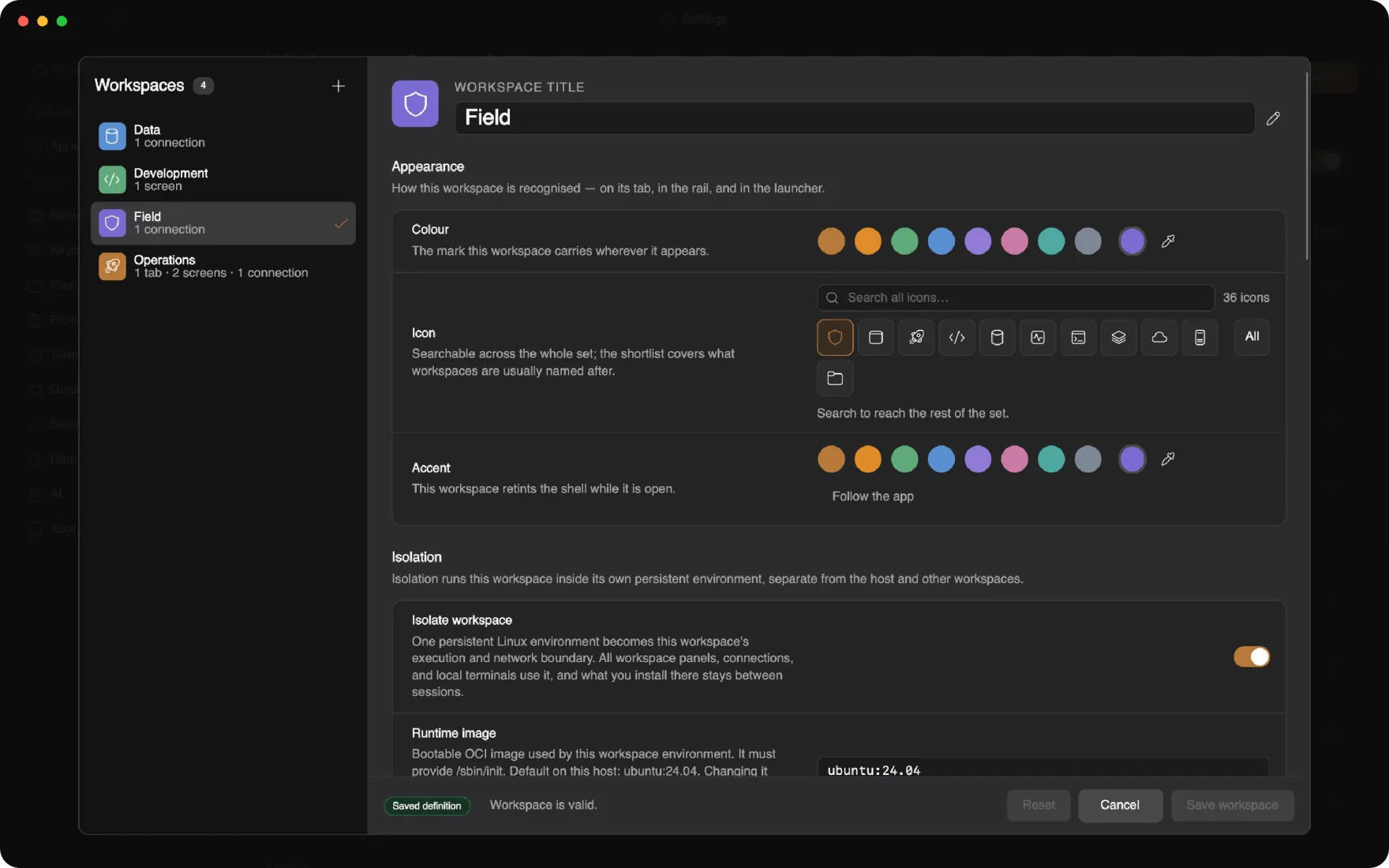Viewport: 1389px width, 868px height.
Task: Click the Reset button
Action: click(x=1039, y=806)
